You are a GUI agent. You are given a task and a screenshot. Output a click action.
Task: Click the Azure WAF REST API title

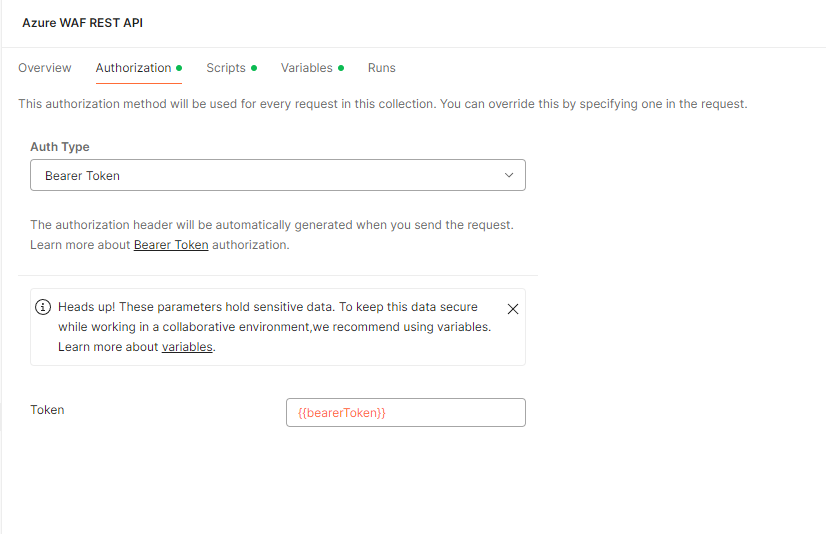(x=82, y=22)
